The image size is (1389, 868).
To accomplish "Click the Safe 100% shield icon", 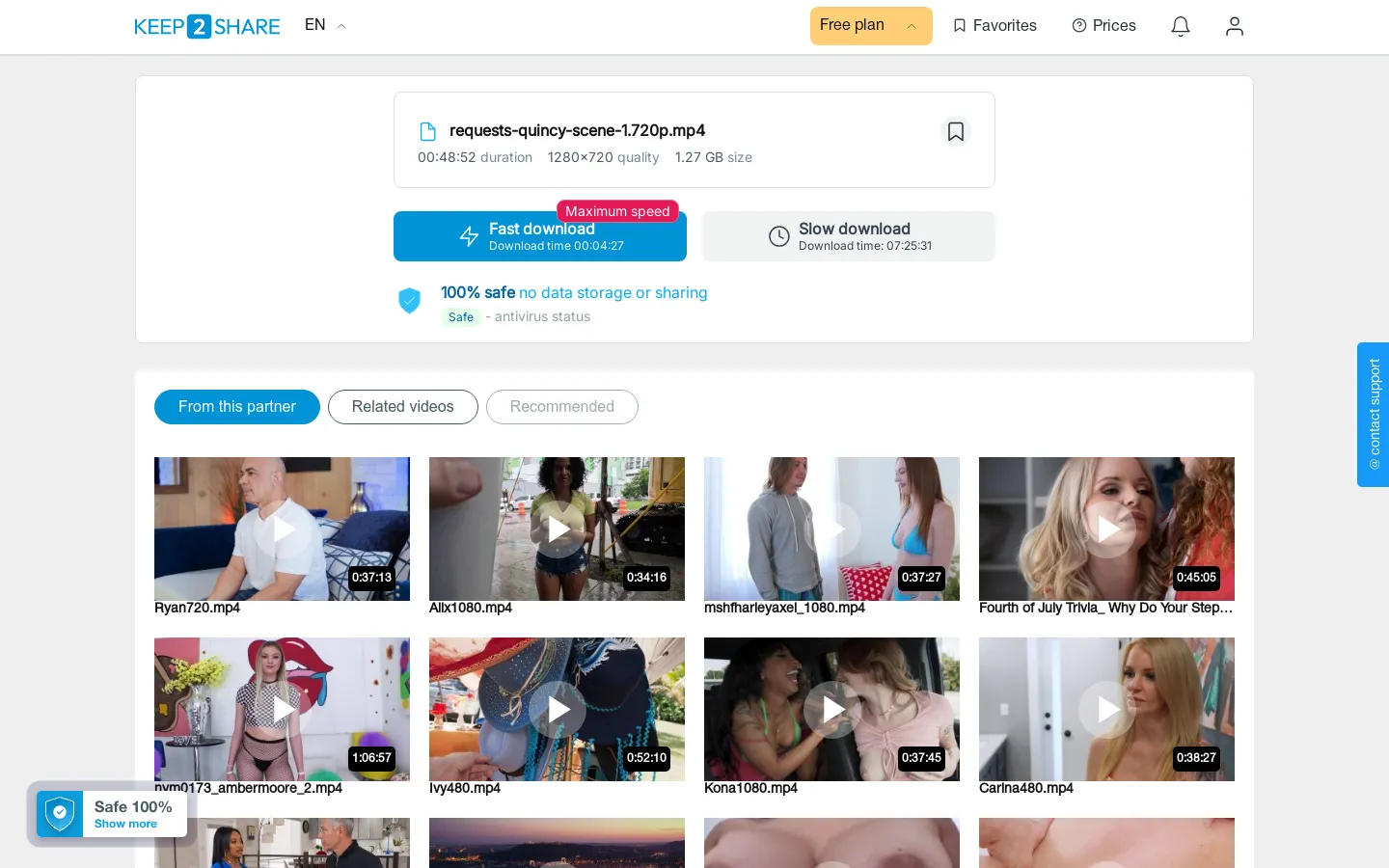I will pos(60,814).
